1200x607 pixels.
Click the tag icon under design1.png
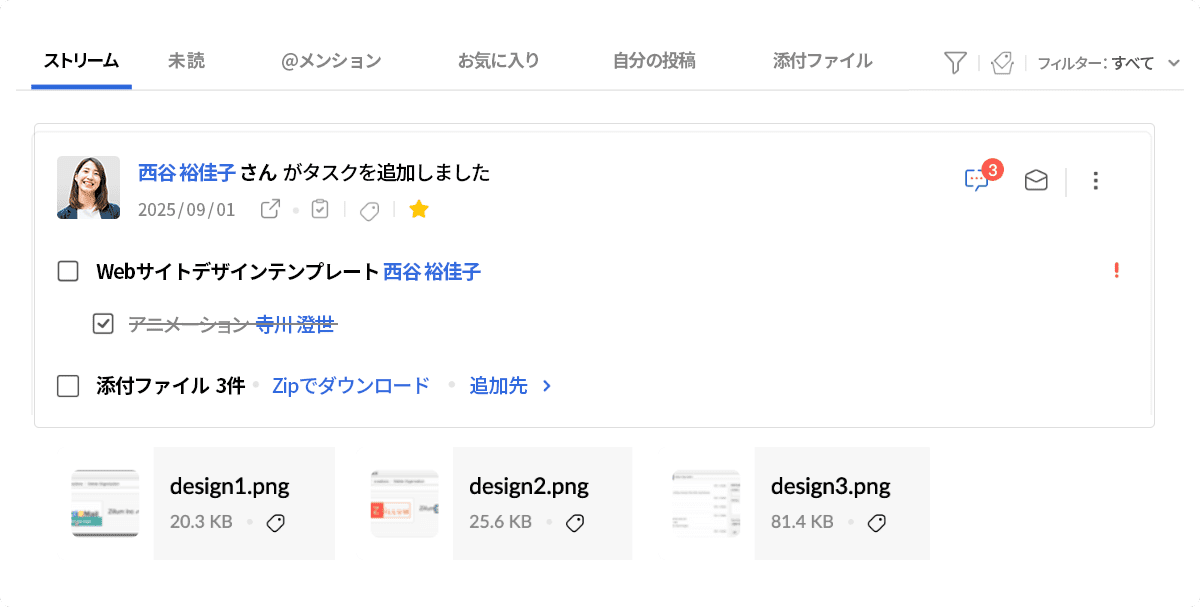(x=276, y=522)
